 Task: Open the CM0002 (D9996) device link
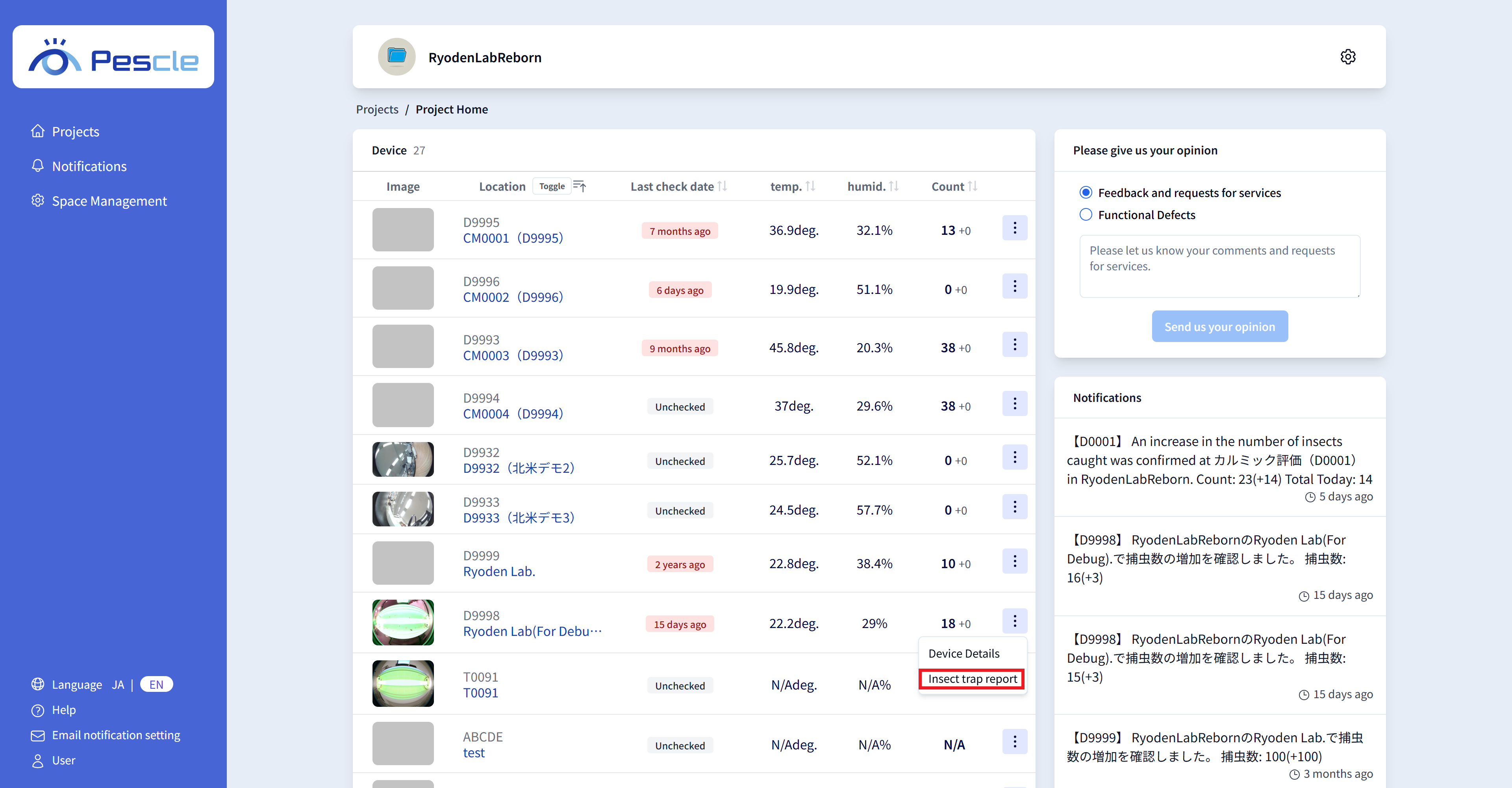click(x=512, y=297)
